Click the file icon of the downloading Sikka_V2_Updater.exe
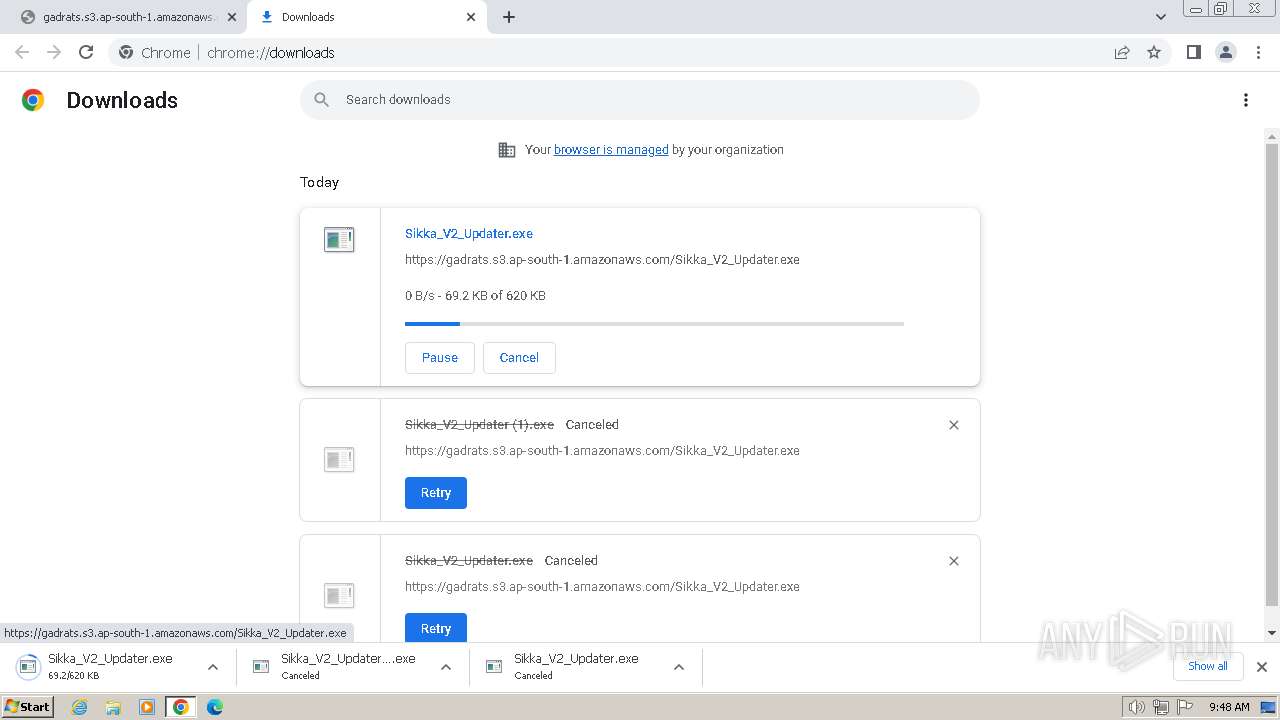Image resolution: width=1280 pixels, height=720 pixels. point(339,240)
